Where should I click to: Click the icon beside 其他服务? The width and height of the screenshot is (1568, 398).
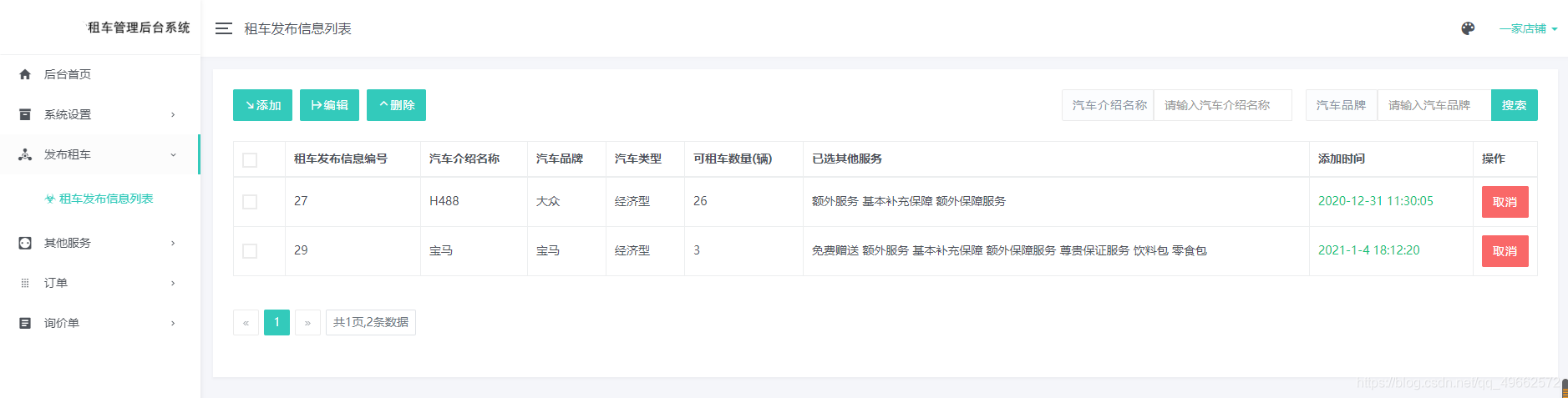[25, 243]
